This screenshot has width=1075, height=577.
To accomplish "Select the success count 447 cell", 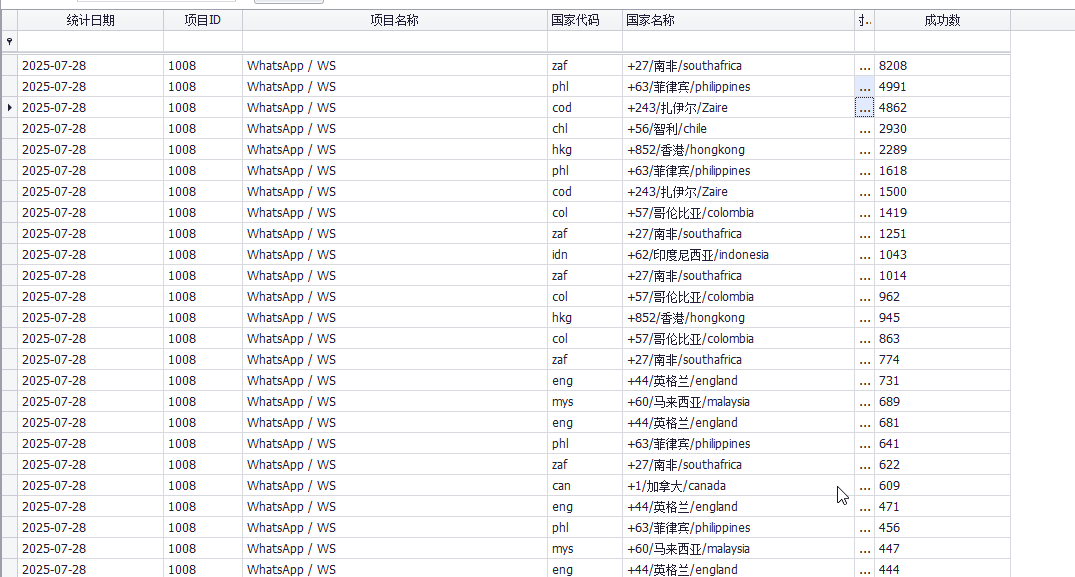I will [943, 549].
